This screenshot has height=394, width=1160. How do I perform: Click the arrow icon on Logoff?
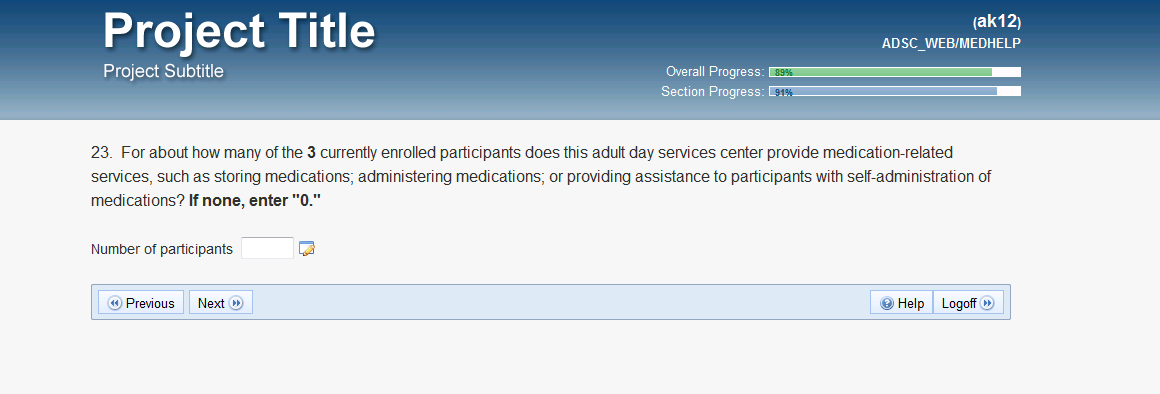(987, 303)
